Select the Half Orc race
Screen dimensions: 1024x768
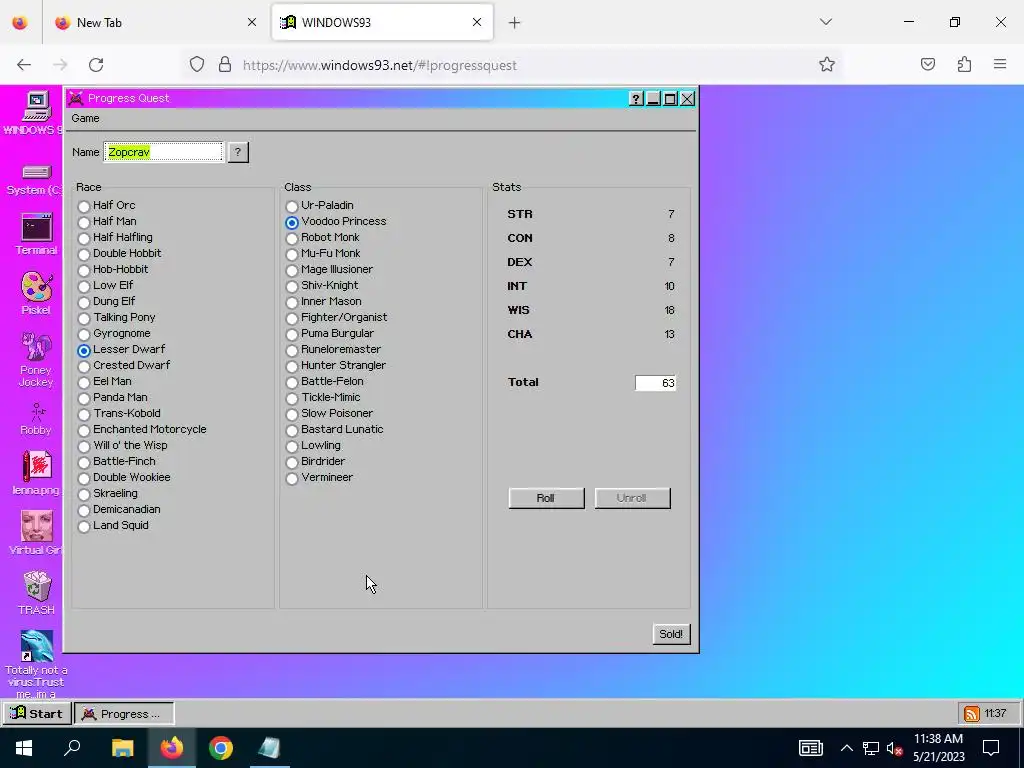[x=84, y=206]
